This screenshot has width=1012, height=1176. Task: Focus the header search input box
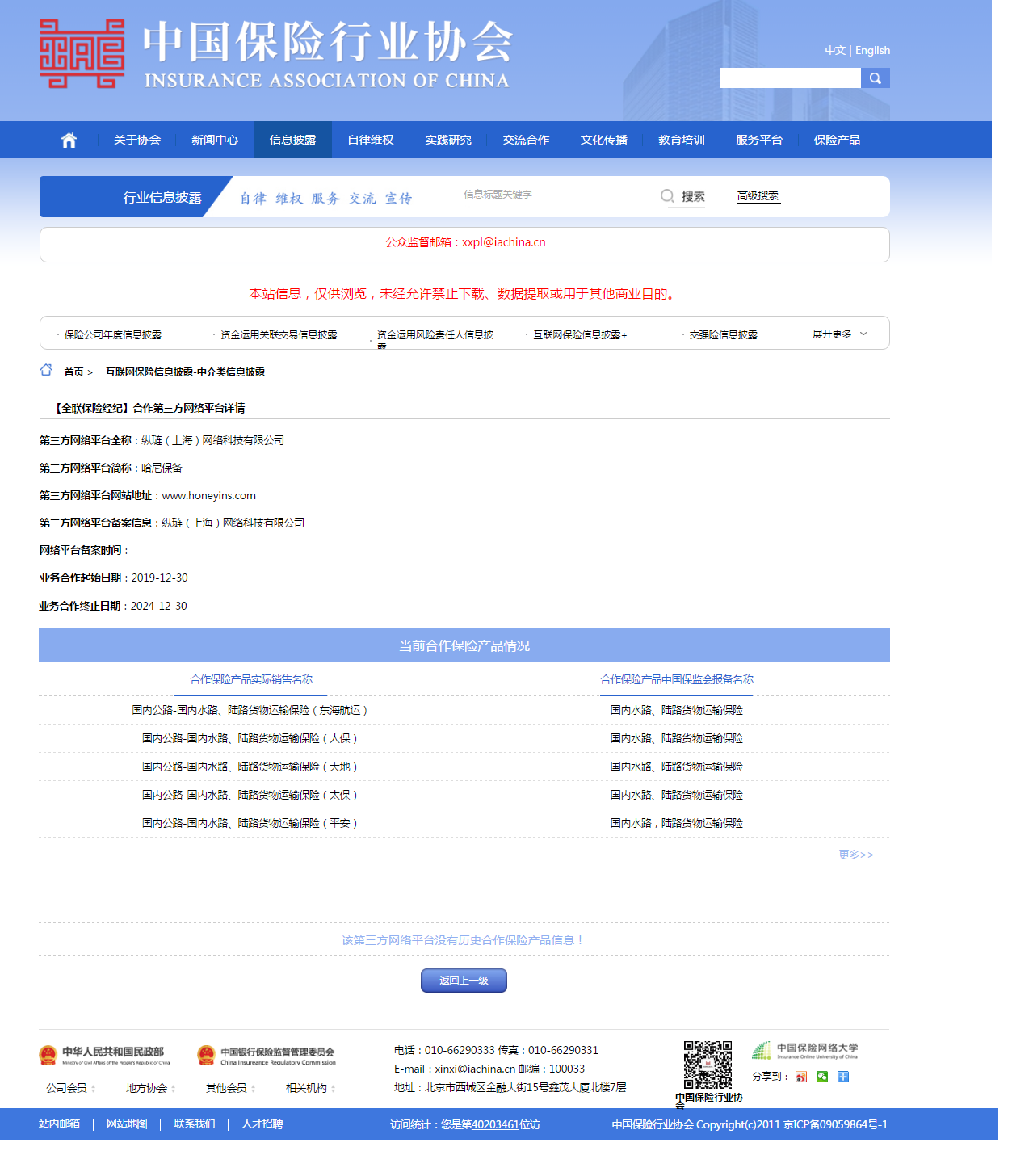[x=790, y=78]
